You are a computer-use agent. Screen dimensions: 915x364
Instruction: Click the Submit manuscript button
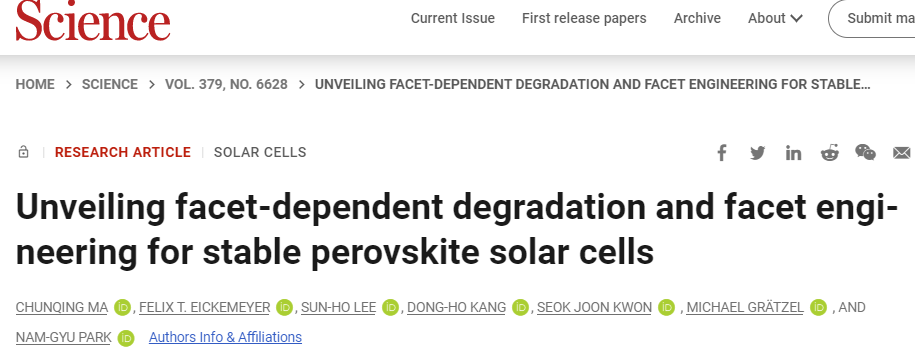pyautogui.click(x=872, y=19)
